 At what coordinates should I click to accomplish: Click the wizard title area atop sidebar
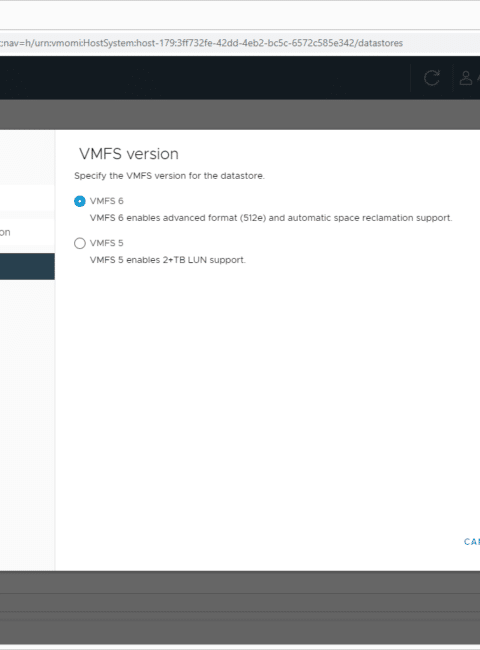click(27, 158)
